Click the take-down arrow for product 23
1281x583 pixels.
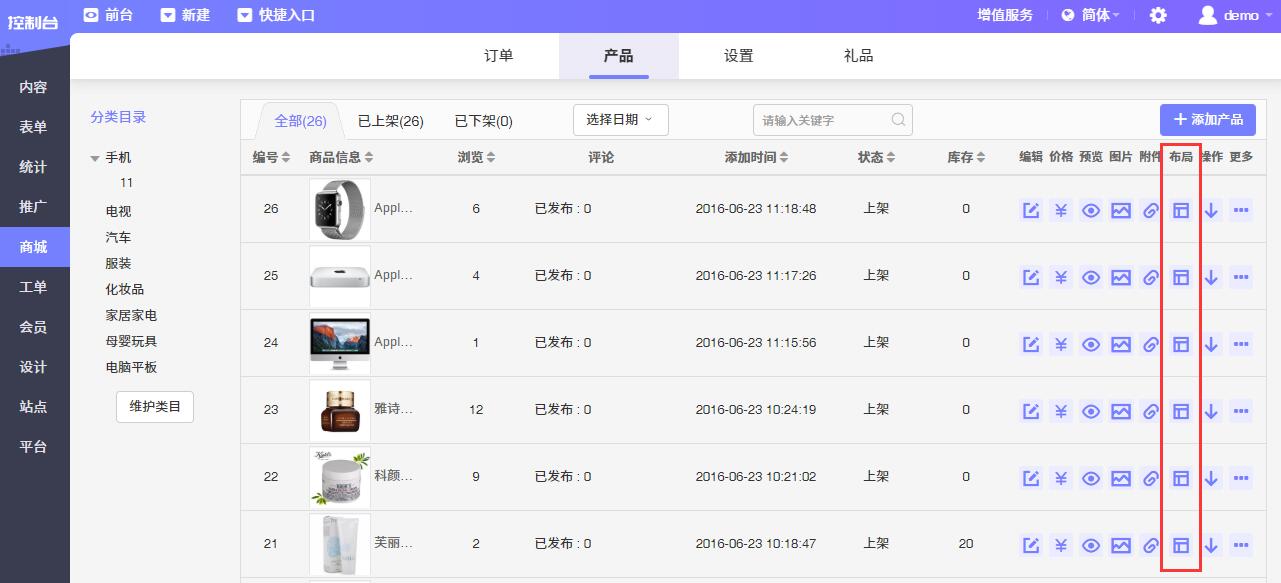(x=1211, y=411)
